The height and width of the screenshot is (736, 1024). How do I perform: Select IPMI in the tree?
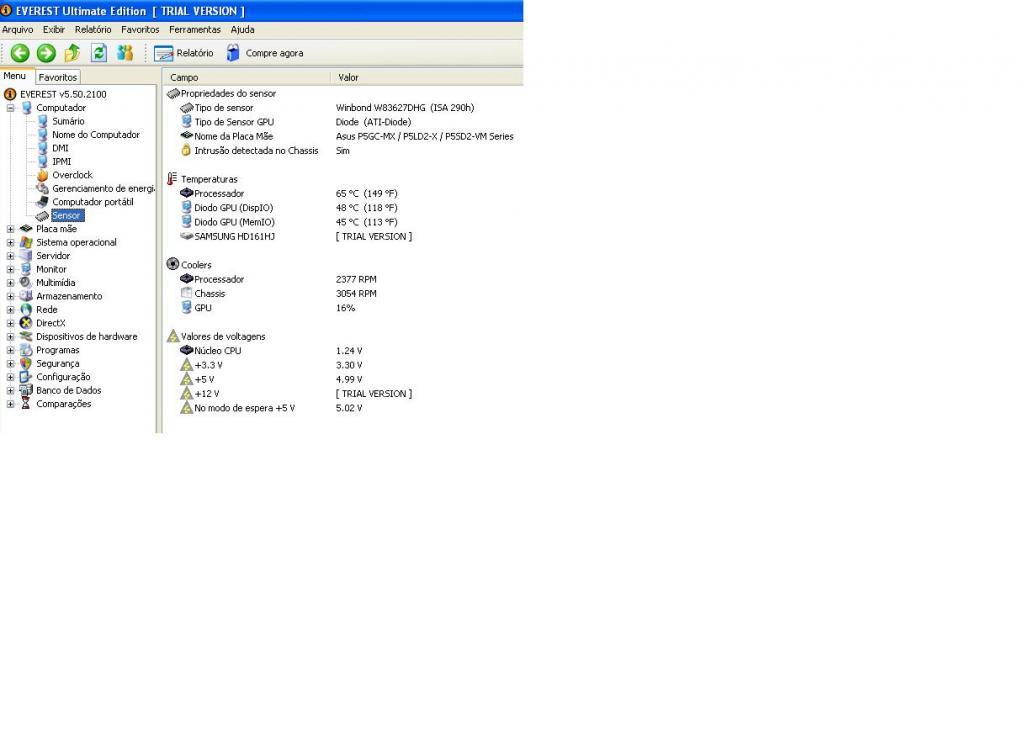point(61,161)
